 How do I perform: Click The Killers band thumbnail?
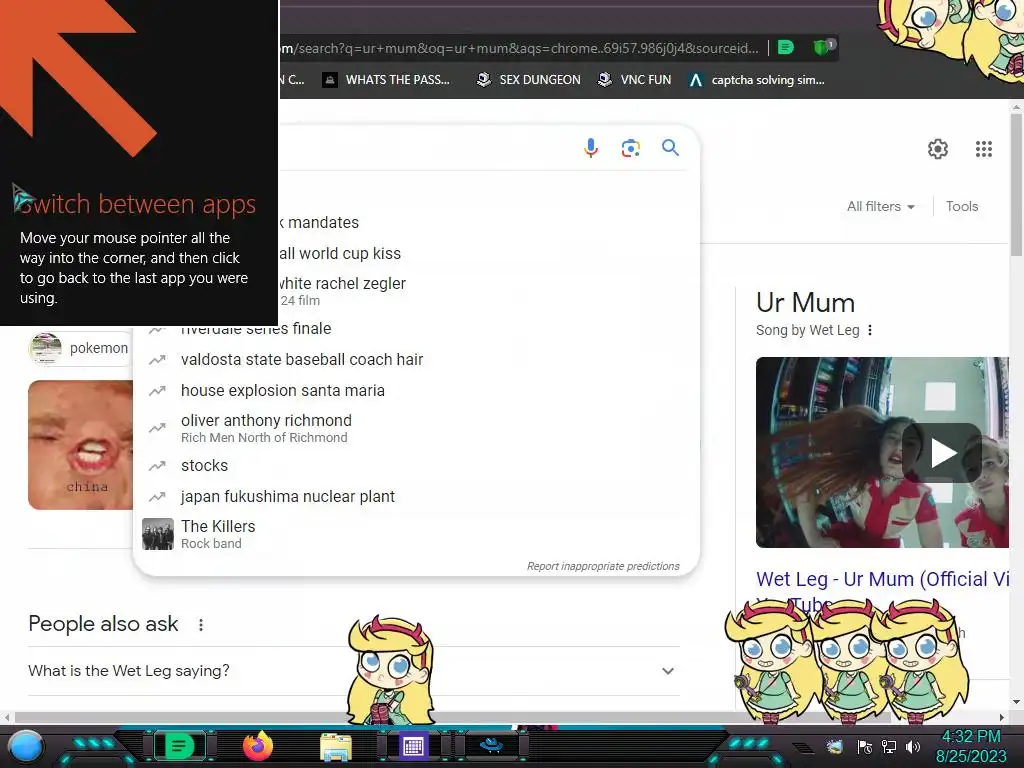pyautogui.click(x=157, y=534)
